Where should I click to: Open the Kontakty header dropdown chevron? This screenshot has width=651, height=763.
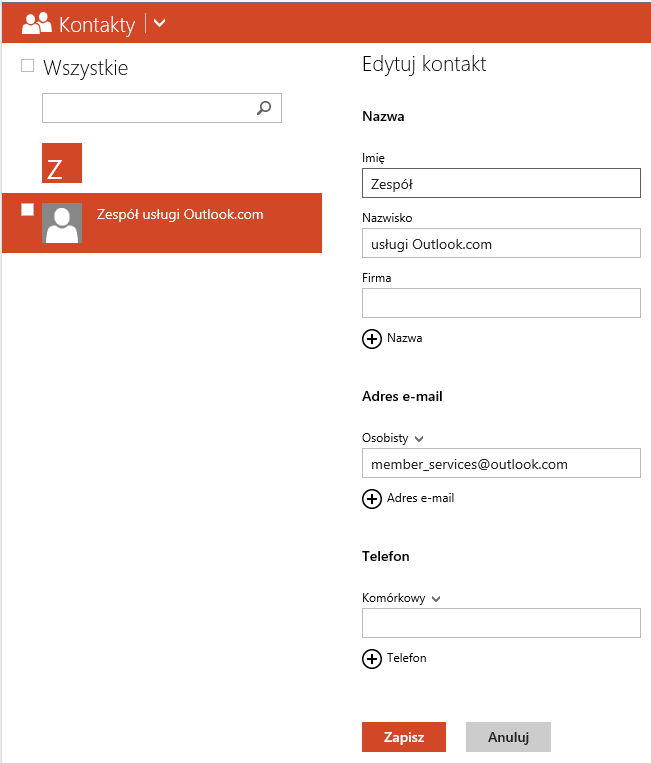(x=160, y=23)
